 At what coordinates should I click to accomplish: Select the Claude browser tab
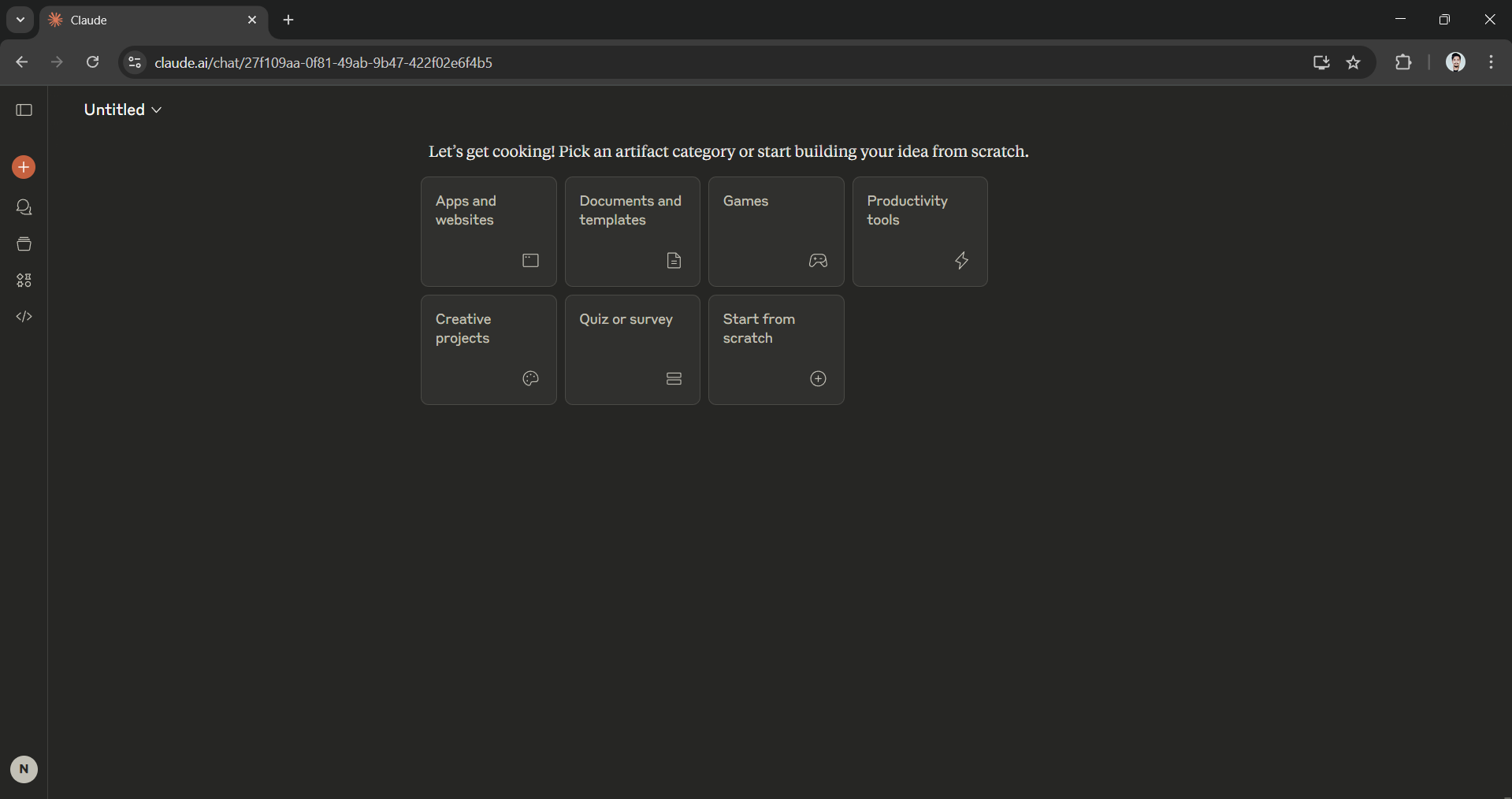(154, 20)
